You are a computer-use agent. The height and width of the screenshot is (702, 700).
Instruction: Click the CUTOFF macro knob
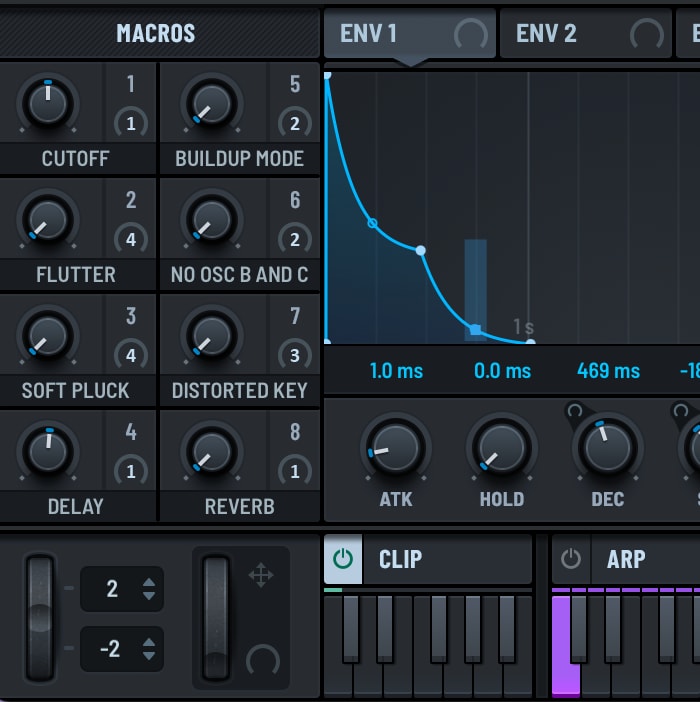48,103
